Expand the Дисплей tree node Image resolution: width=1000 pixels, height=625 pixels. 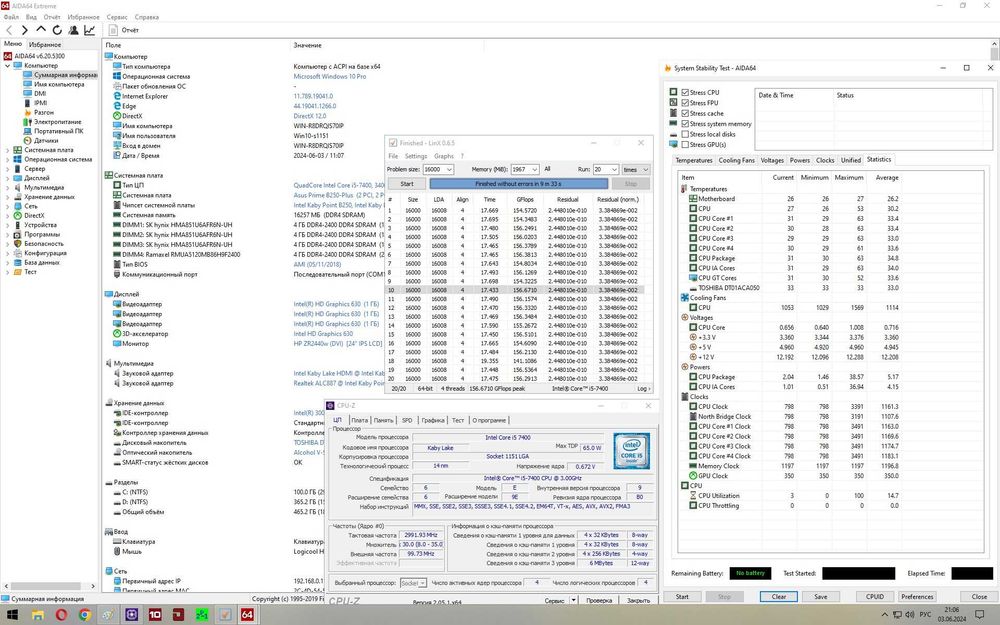pyautogui.click(x=8, y=178)
